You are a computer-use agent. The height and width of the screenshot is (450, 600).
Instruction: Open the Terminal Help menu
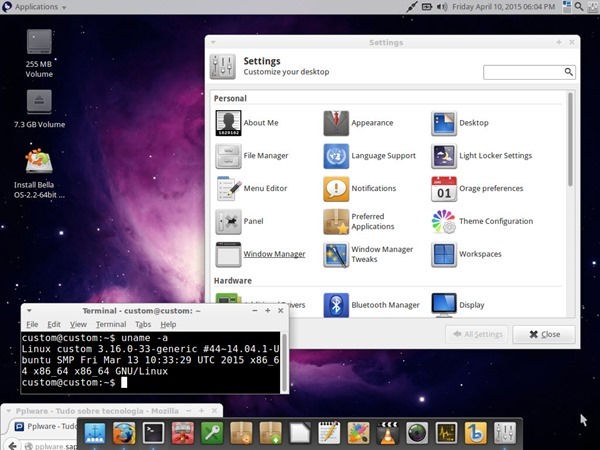tap(168, 324)
